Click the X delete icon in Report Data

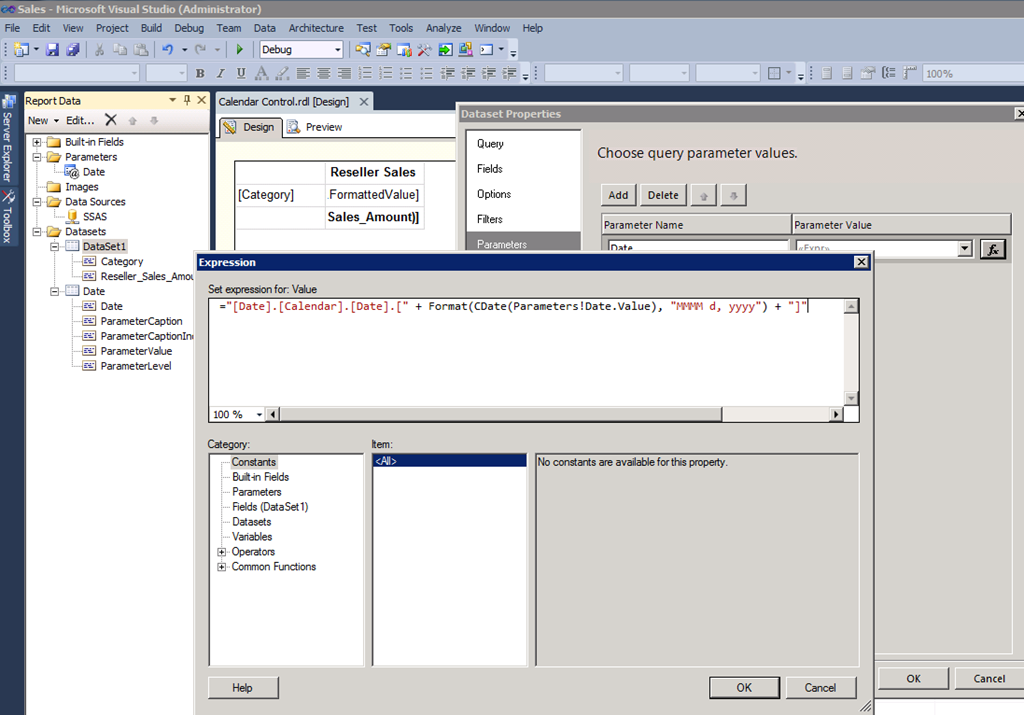pos(111,120)
